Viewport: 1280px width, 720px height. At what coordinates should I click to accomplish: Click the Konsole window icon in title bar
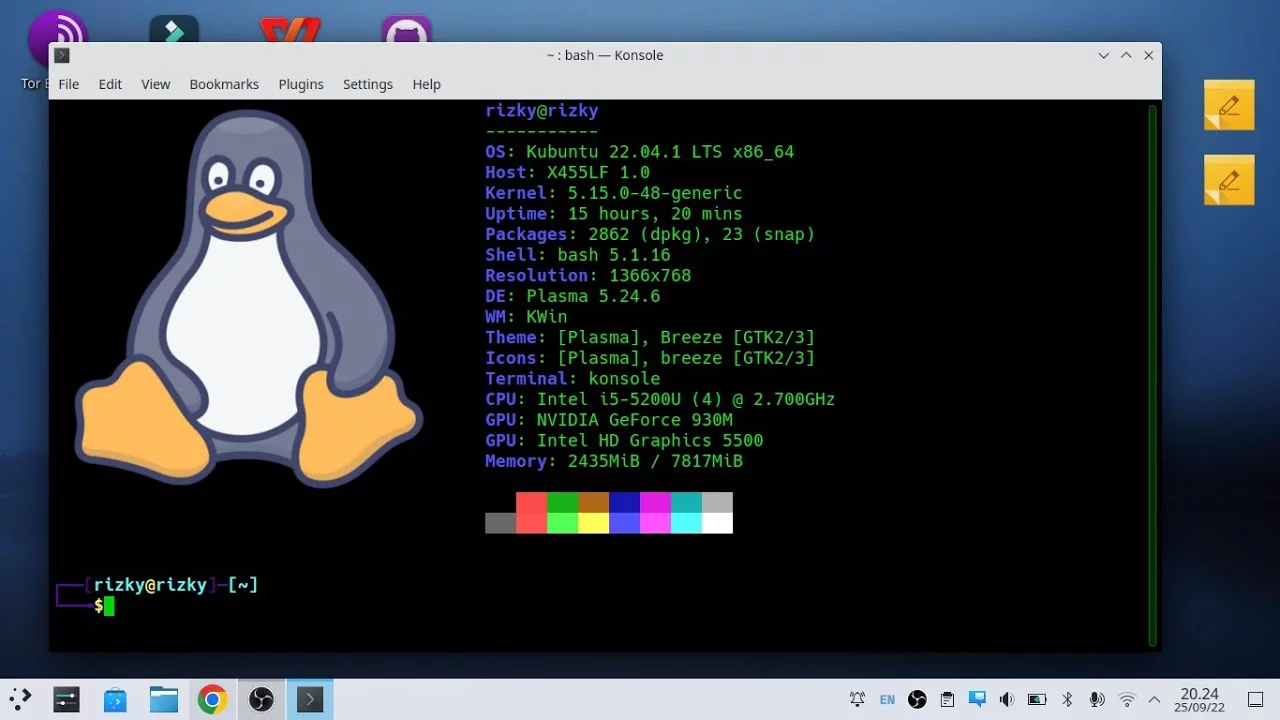click(x=62, y=56)
